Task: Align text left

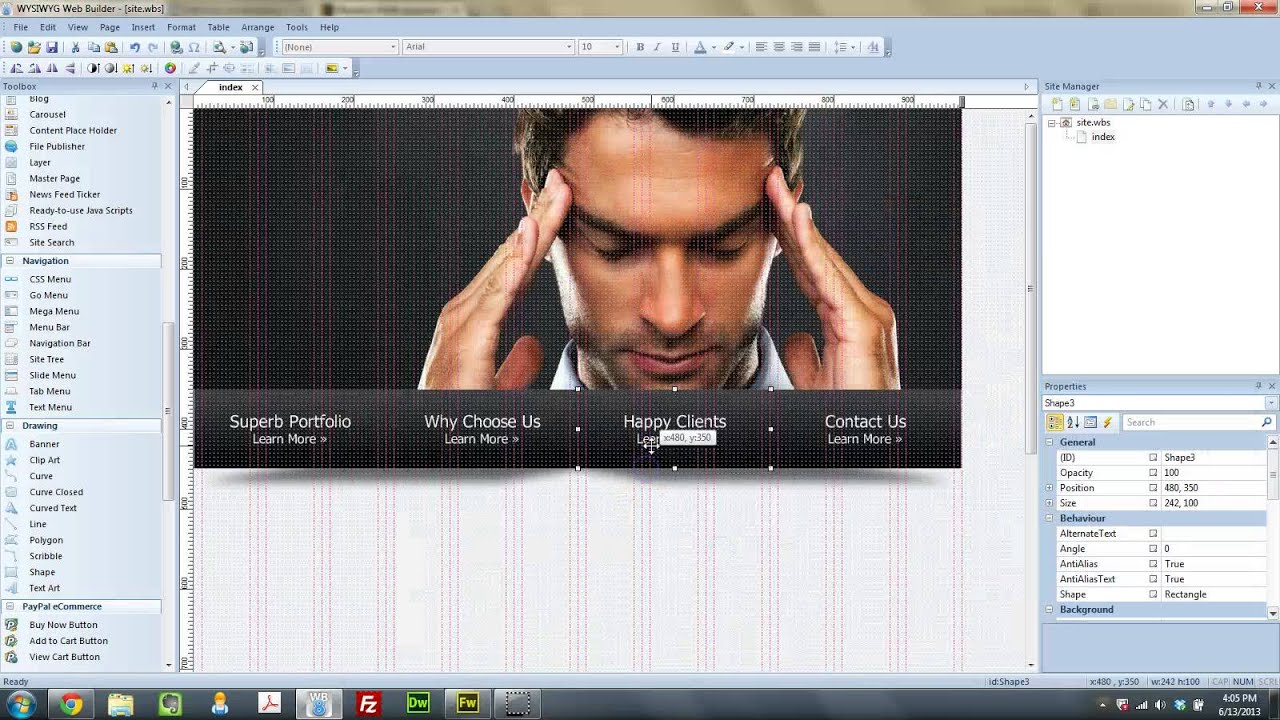Action: point(761,47)
